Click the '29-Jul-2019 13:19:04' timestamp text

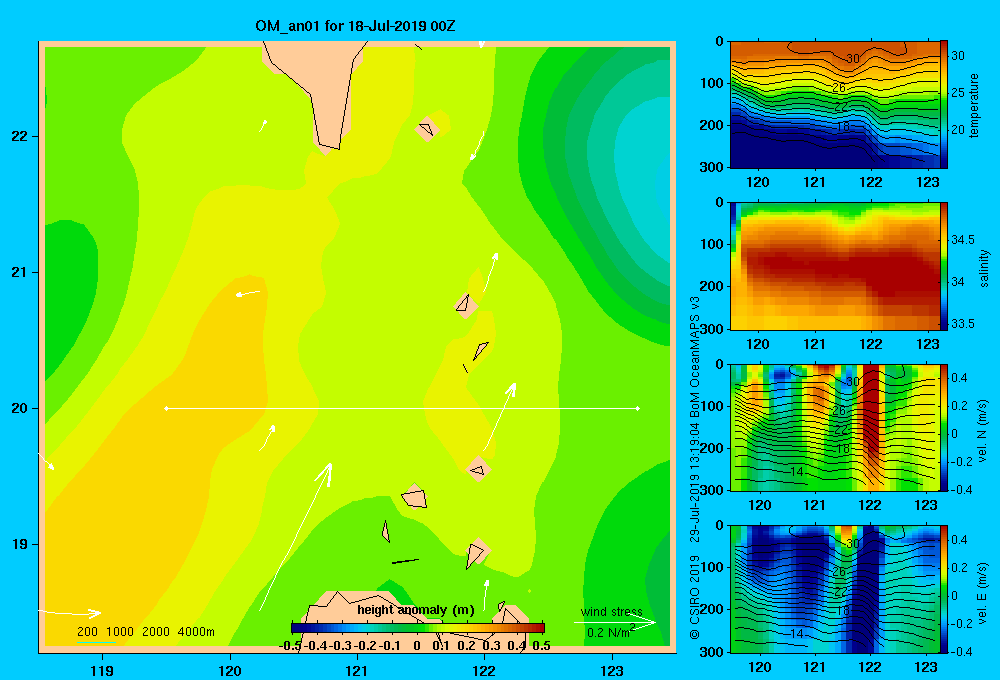pos(695,482)
